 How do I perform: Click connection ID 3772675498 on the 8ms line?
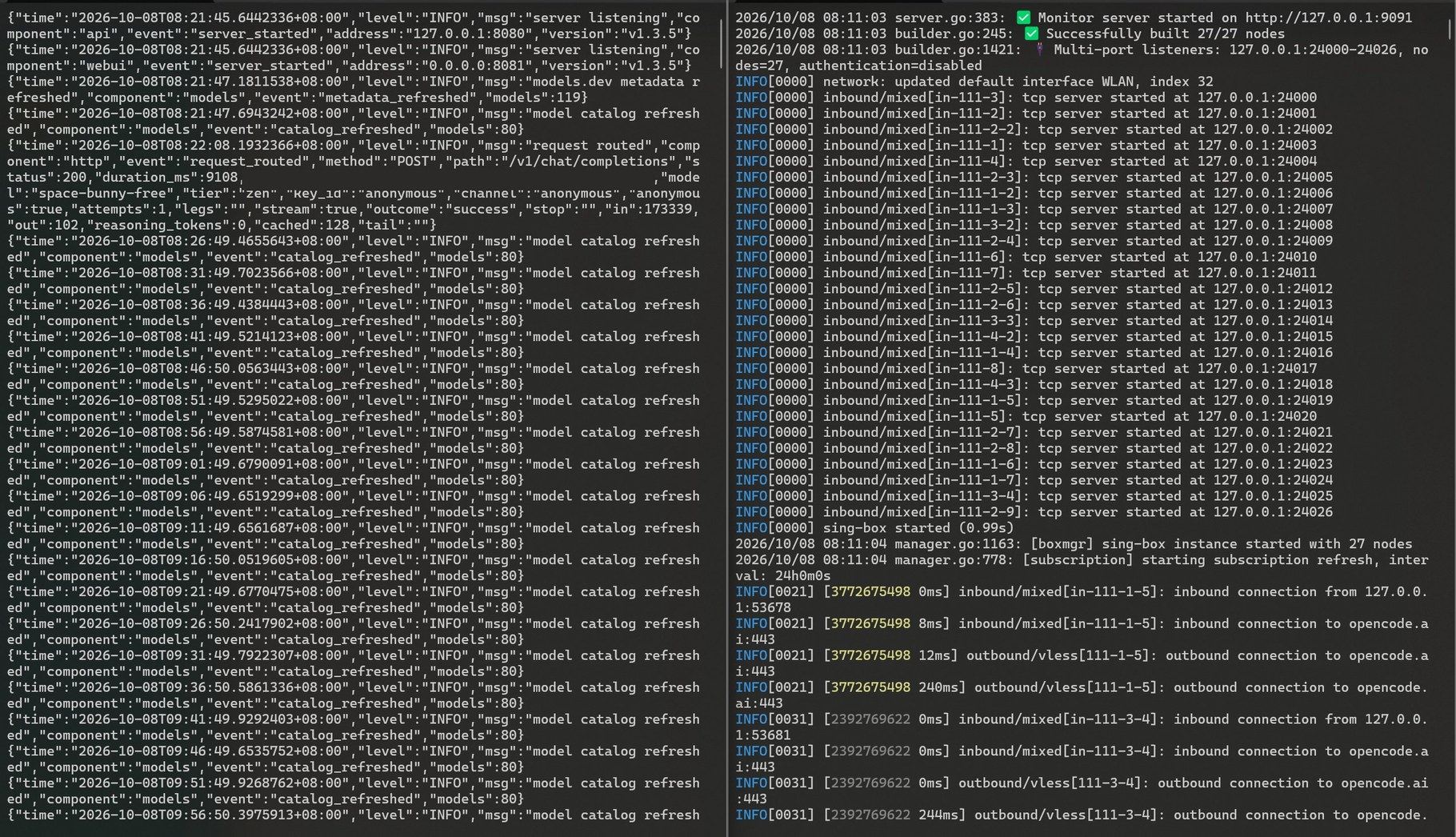point(870,623)
